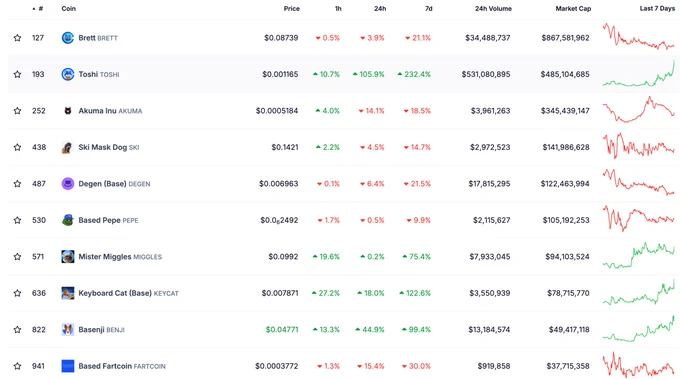Click Basenji's green price $0.04771
The height and width of the screenshot is (379, 680).
(282, 329)
